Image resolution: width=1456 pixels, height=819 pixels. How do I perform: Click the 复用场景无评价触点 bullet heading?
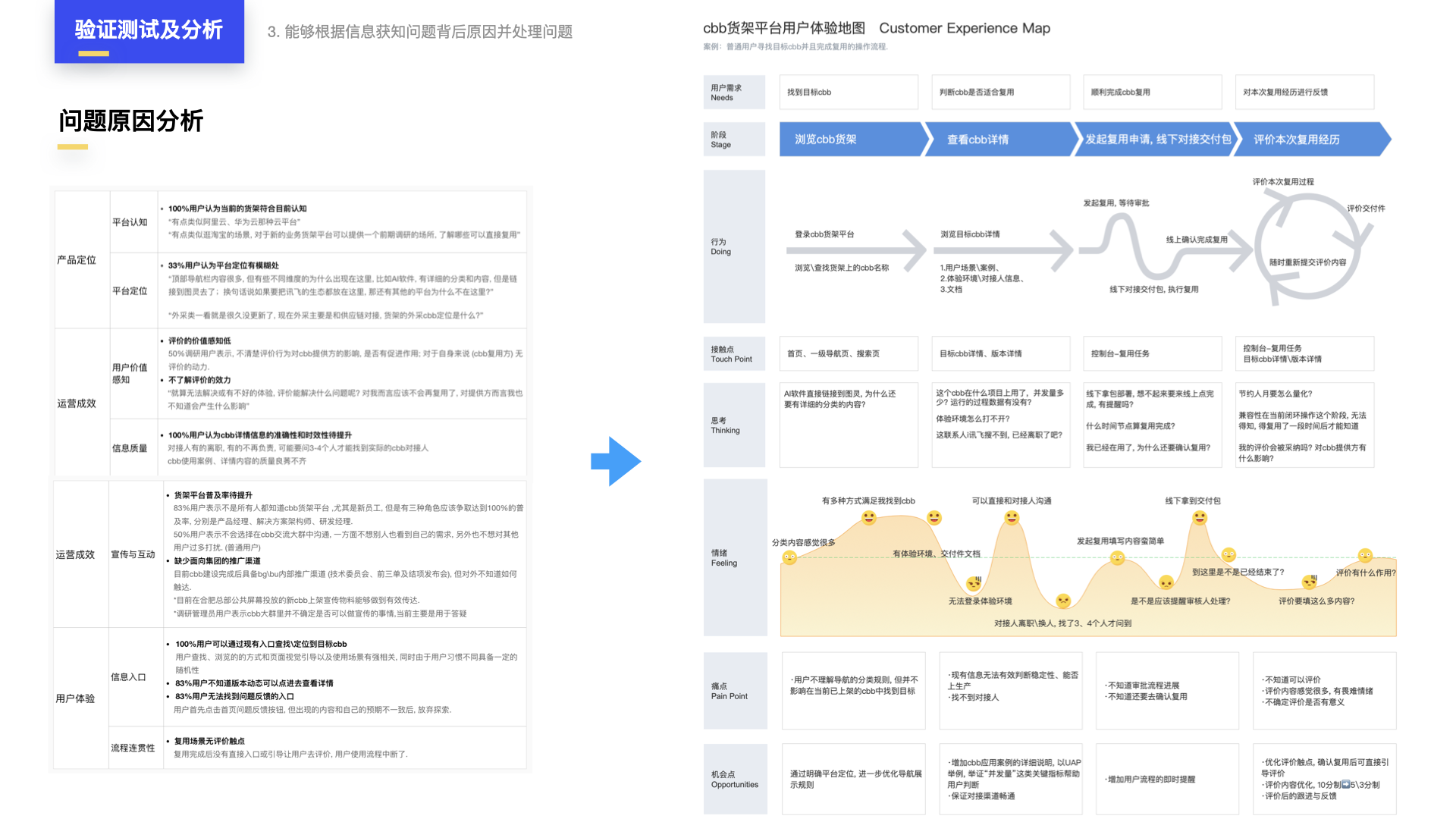point(209,741)
